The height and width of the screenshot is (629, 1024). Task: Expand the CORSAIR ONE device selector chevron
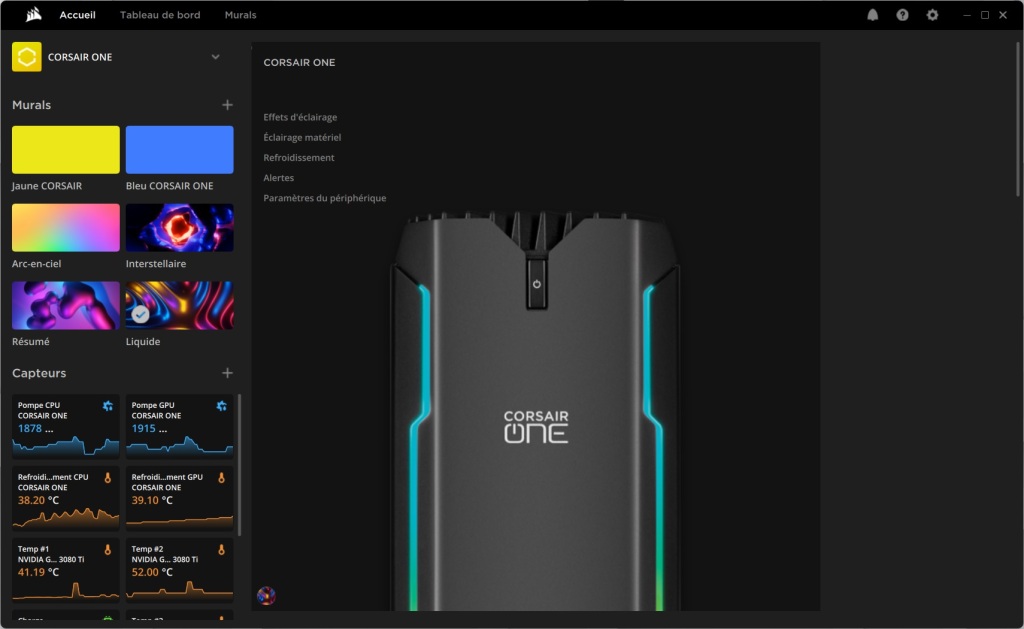(215, 57)
